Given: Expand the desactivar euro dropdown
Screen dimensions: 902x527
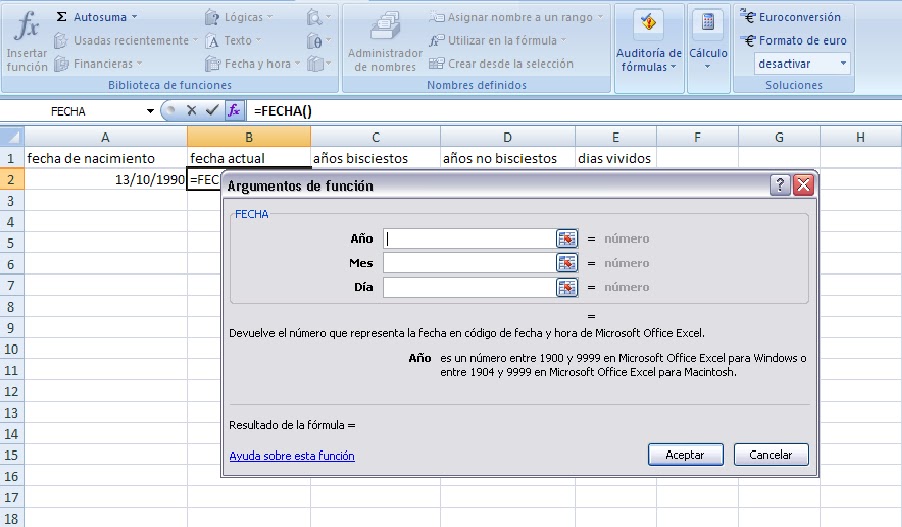Looking at the screenshot, I should coord(843,63).
